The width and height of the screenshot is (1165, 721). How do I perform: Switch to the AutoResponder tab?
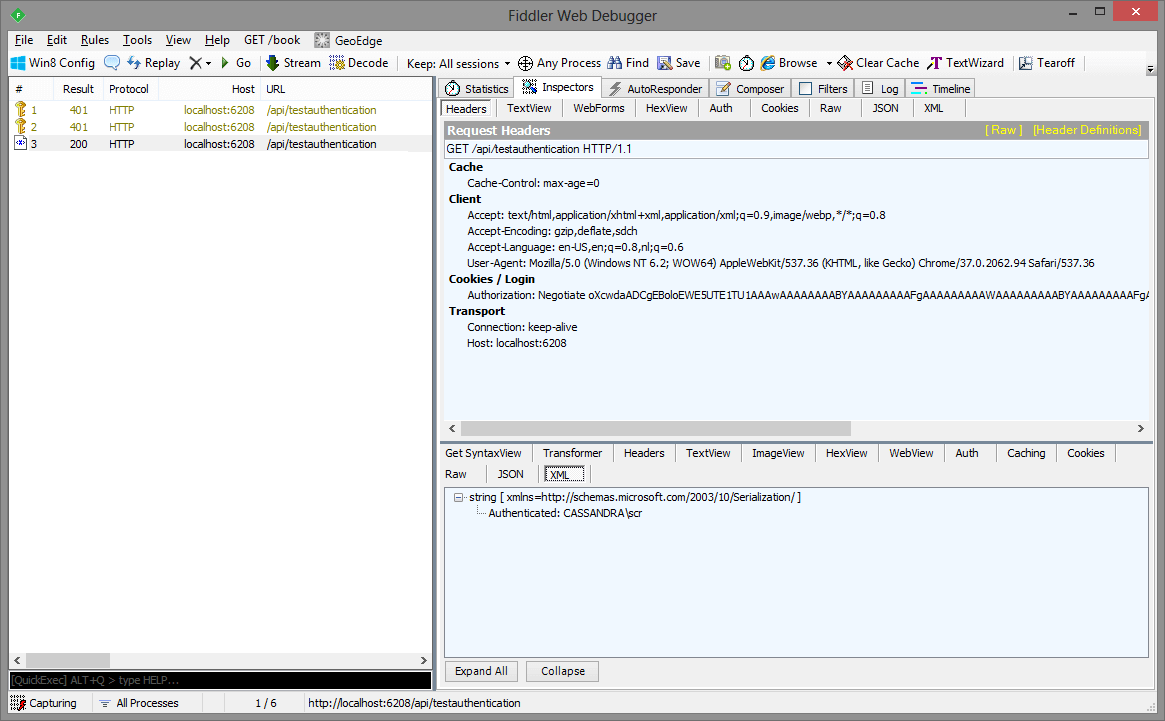[x=655, y=88]
